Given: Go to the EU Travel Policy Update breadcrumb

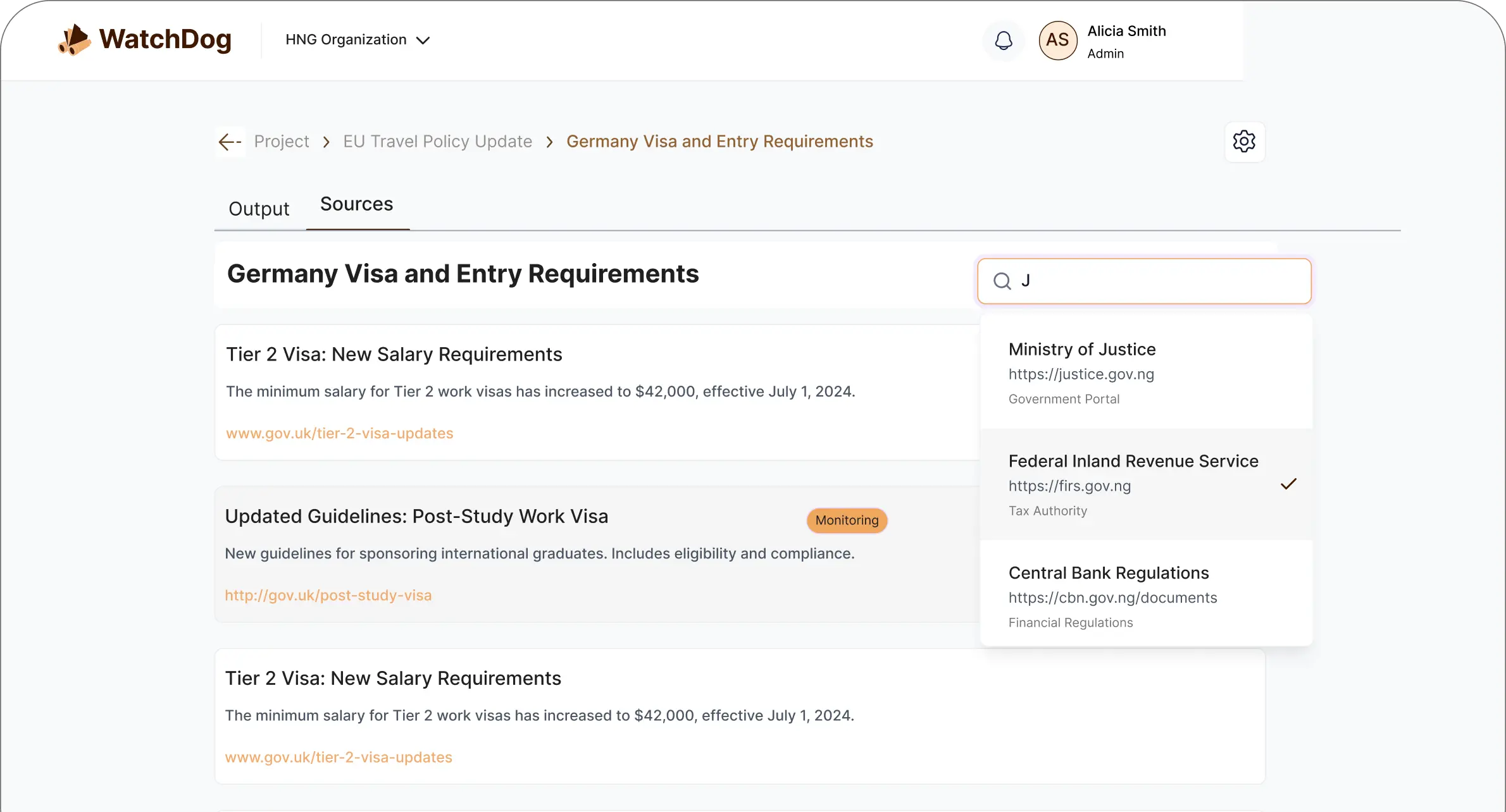Looking at the screenshot, I should click(437, 142).
